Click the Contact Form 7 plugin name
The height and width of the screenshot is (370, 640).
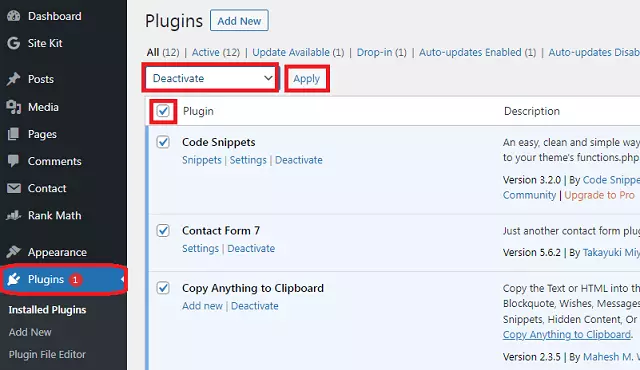pyautogui.click(x=221, y=230)
